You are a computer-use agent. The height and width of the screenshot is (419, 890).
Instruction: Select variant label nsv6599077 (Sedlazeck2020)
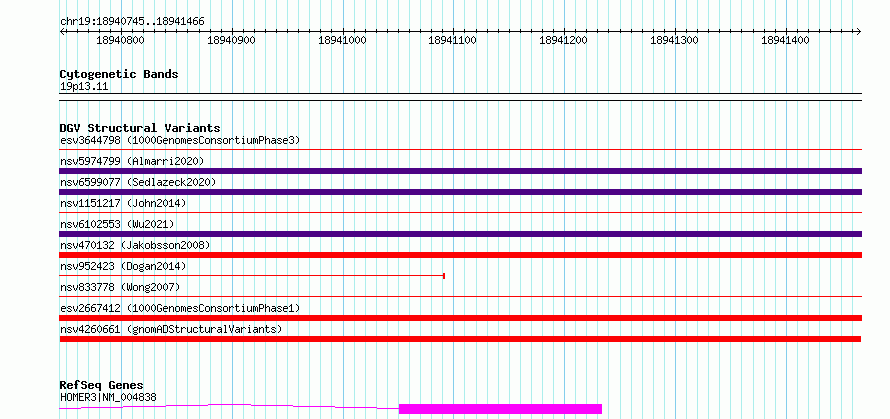point(138,182)
